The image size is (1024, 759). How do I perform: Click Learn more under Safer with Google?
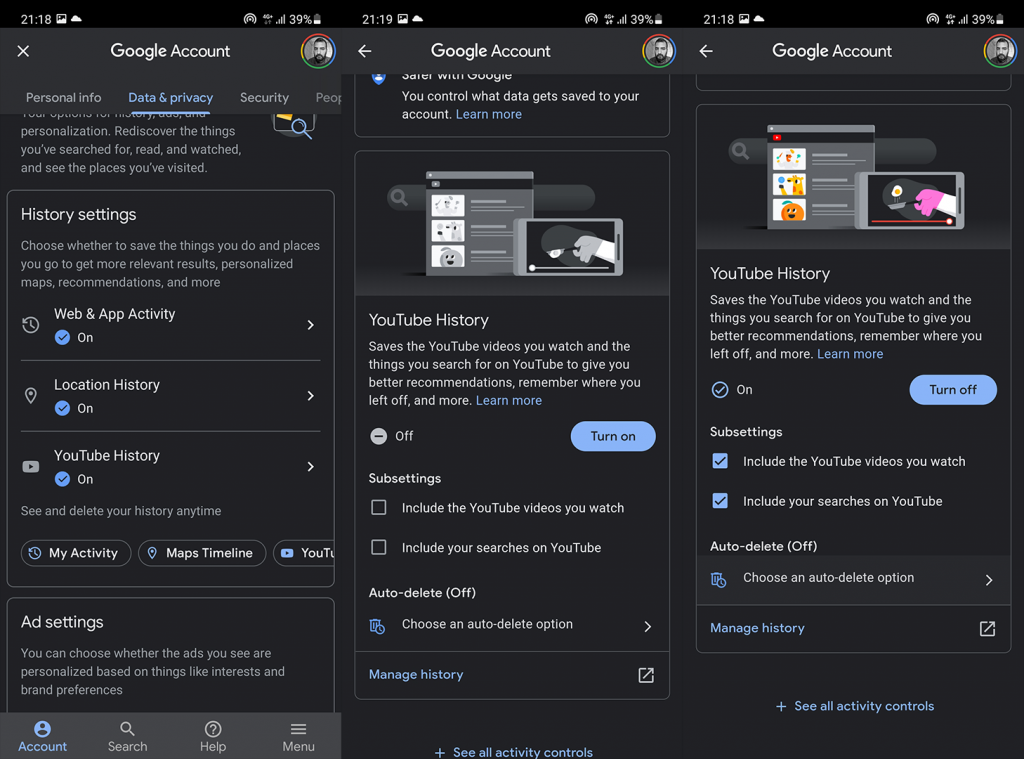488,114
